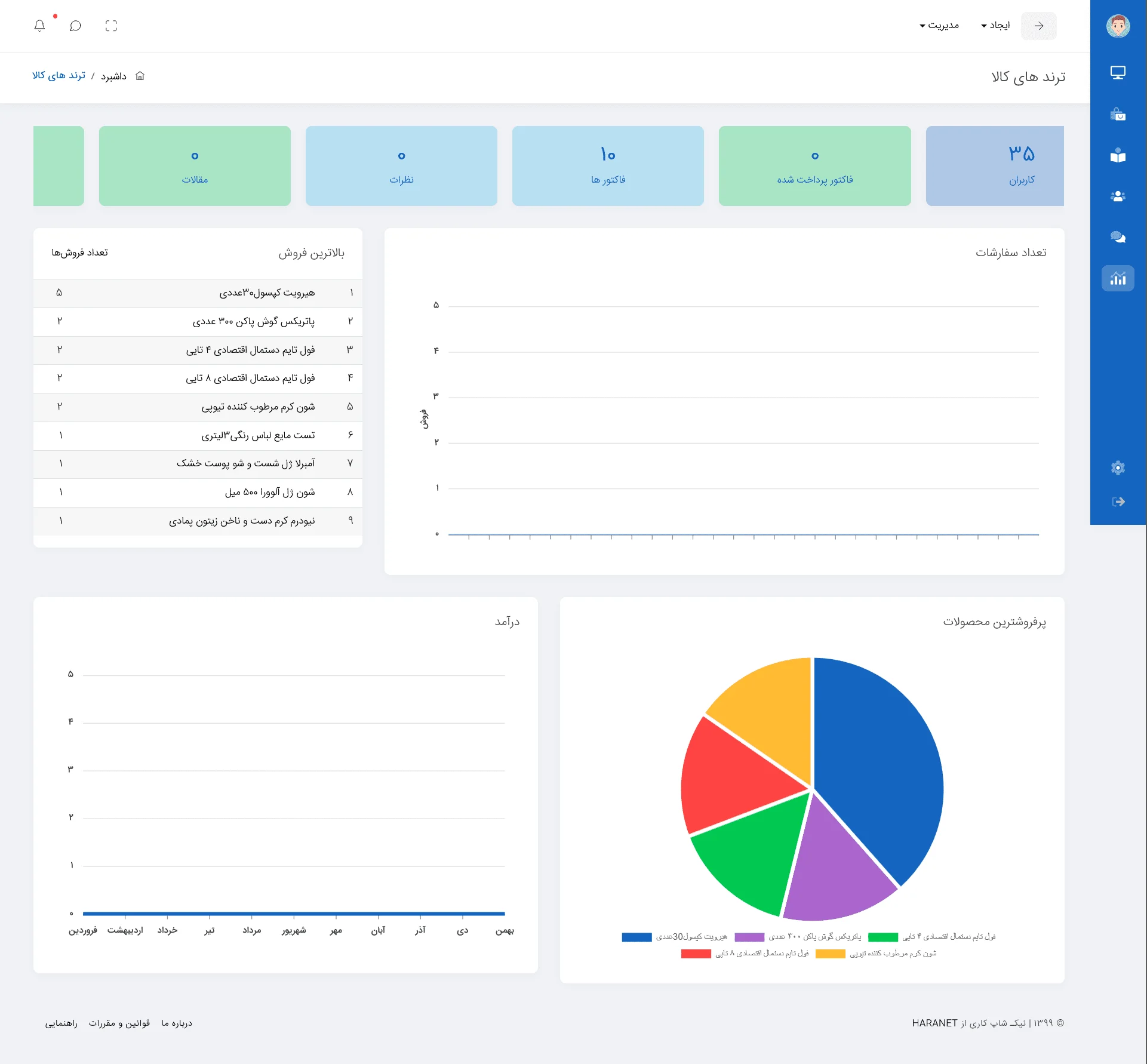The image size is (1147, 1064).
Task: Open the user avatar profile
Action: 1118,26
